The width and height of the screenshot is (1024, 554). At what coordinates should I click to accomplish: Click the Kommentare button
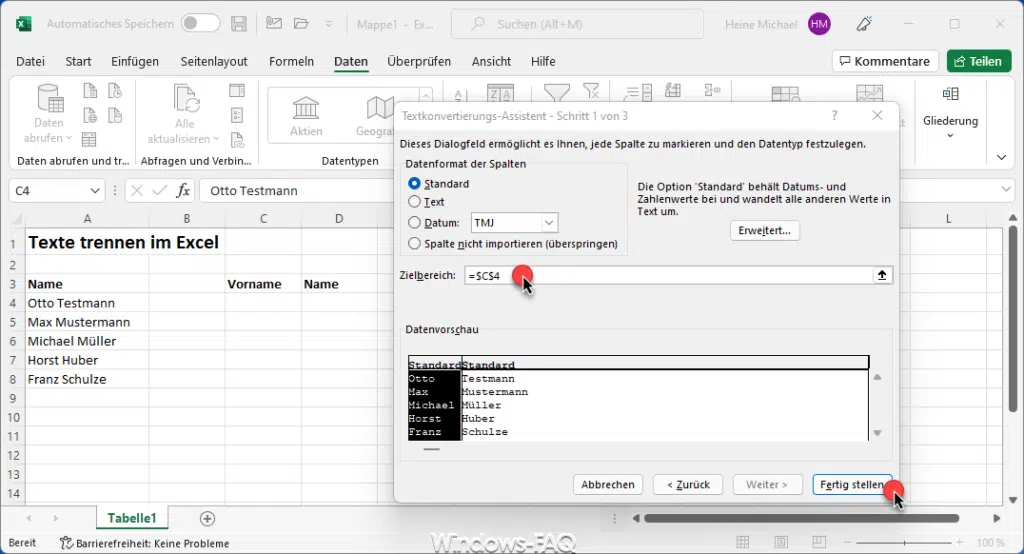click(x=885, y=61)
